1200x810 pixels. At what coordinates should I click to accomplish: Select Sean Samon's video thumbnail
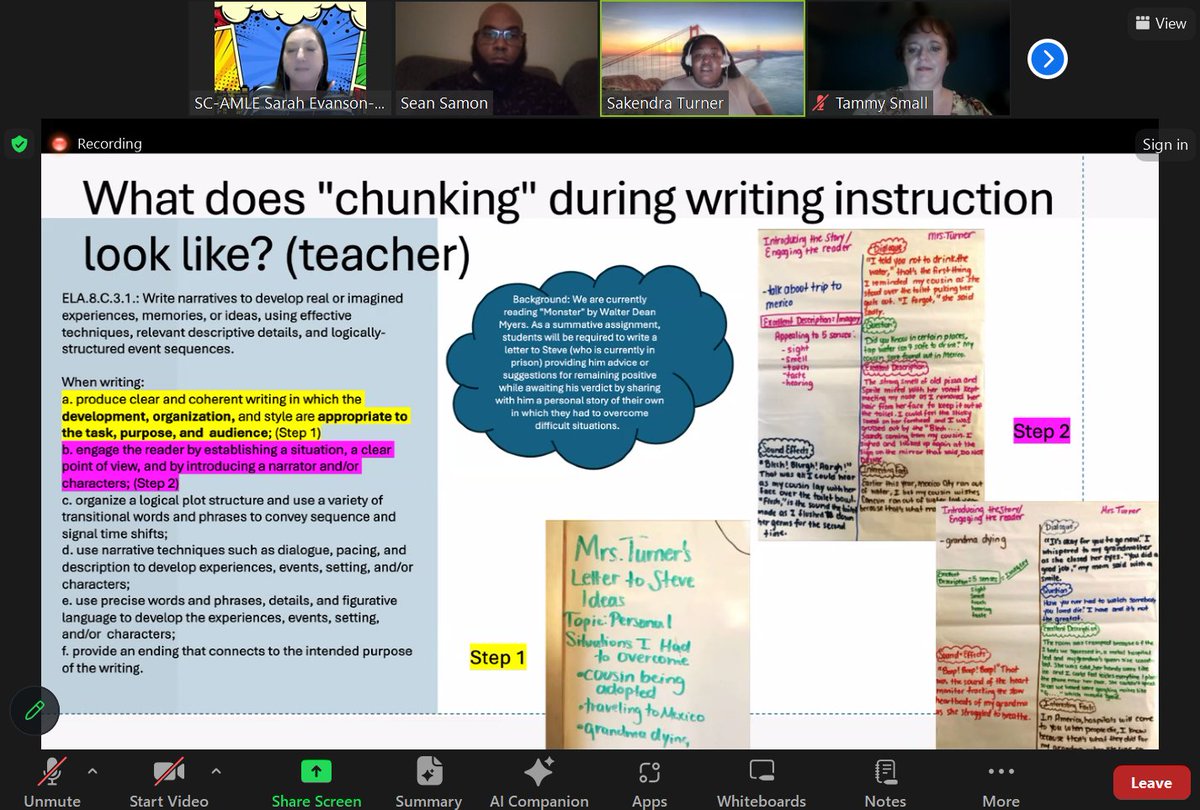496,58
